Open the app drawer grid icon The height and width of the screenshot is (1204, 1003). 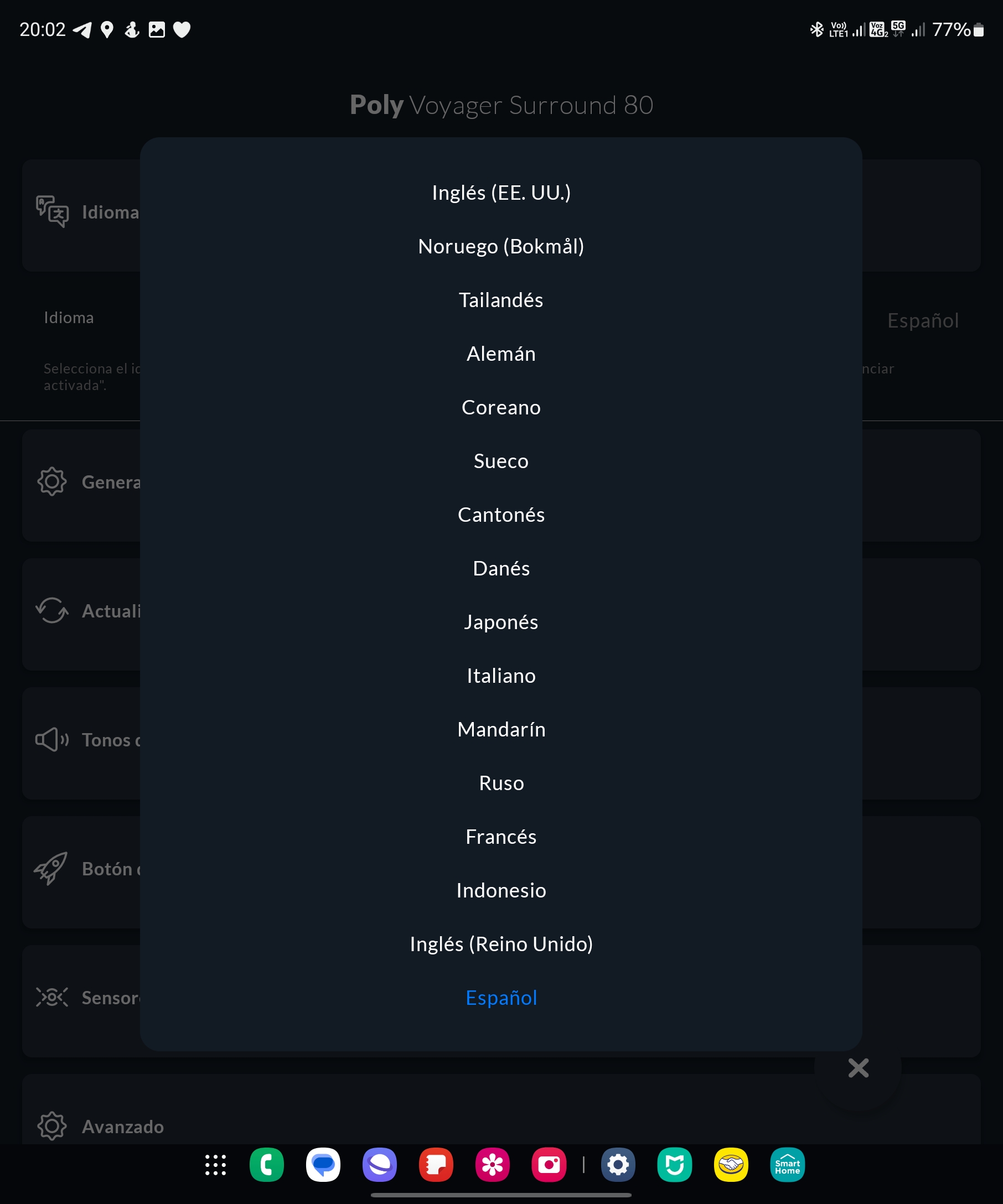(x=216, y=1165)
